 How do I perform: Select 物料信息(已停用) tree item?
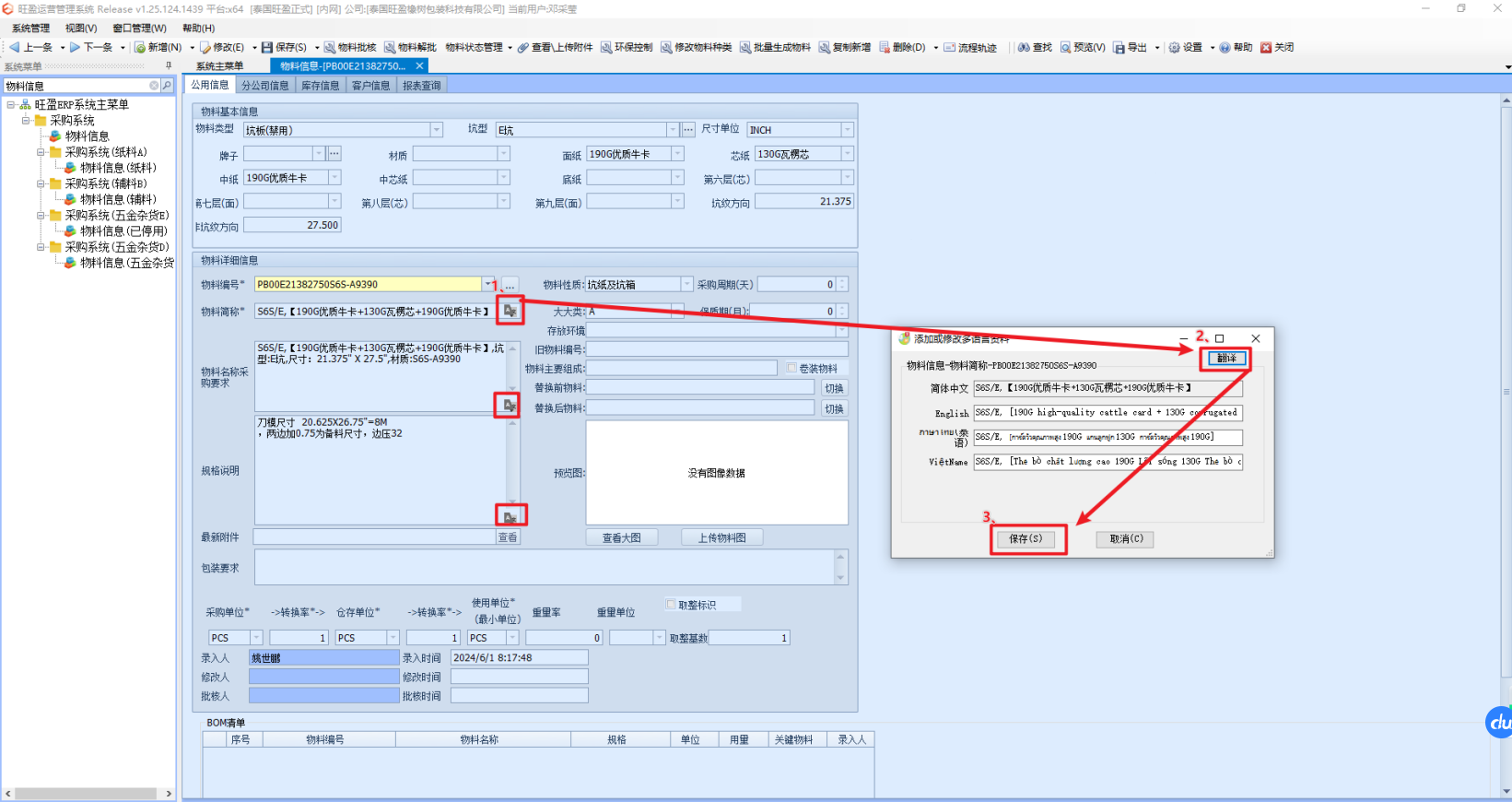coord(123,231)
